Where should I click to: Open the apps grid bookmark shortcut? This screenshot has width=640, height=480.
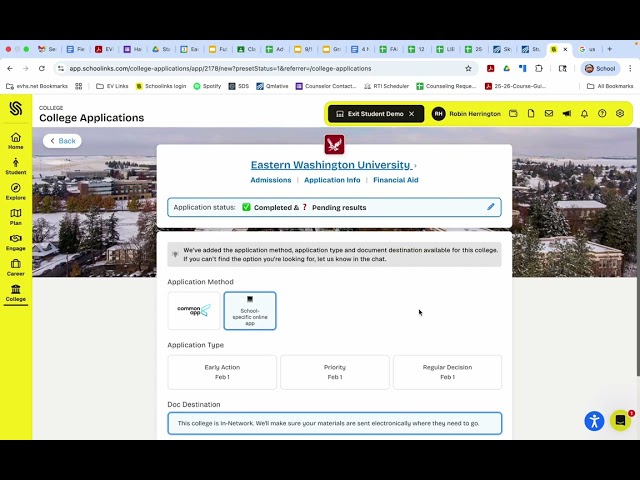79,86
